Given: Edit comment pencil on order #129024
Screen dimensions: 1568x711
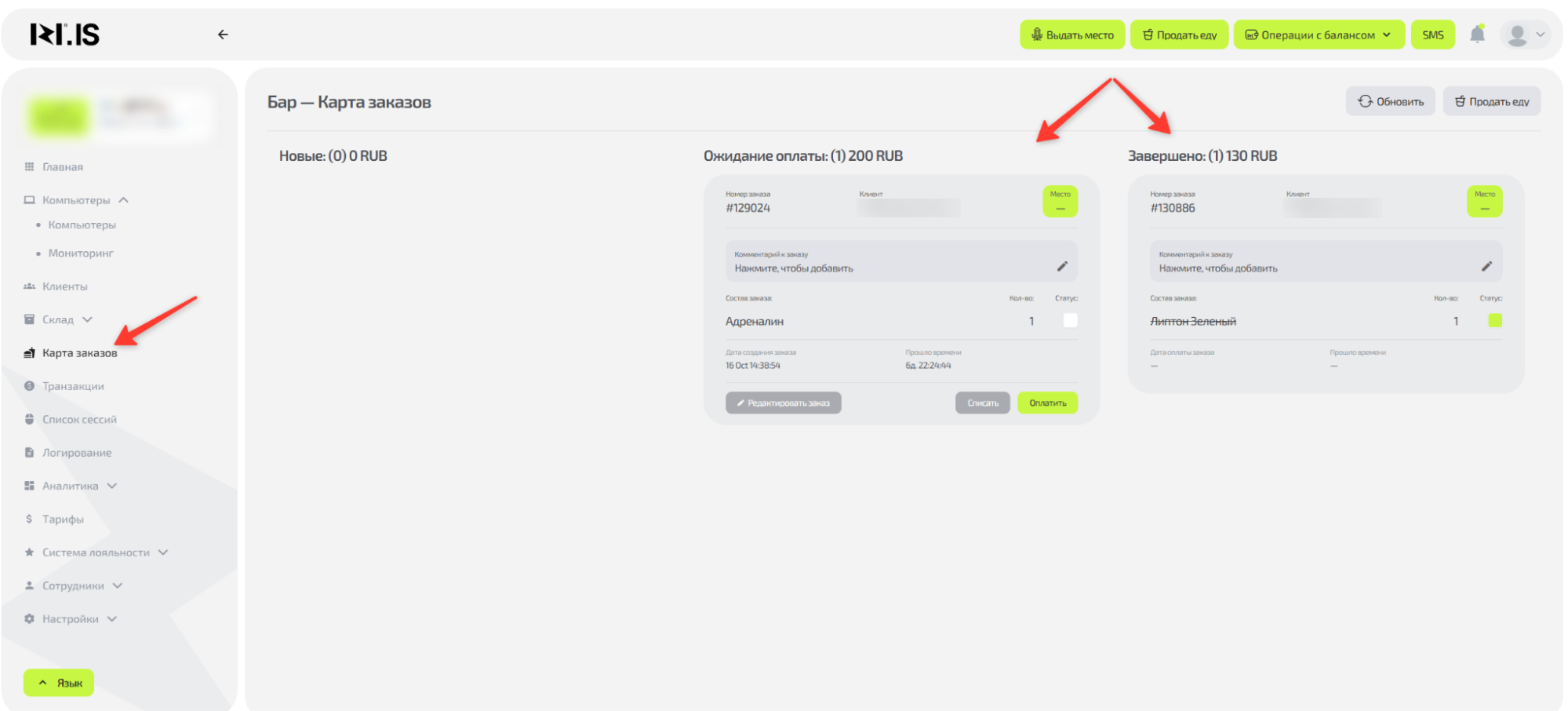Looking at the screenshot, I should (x=1062, y=266).
